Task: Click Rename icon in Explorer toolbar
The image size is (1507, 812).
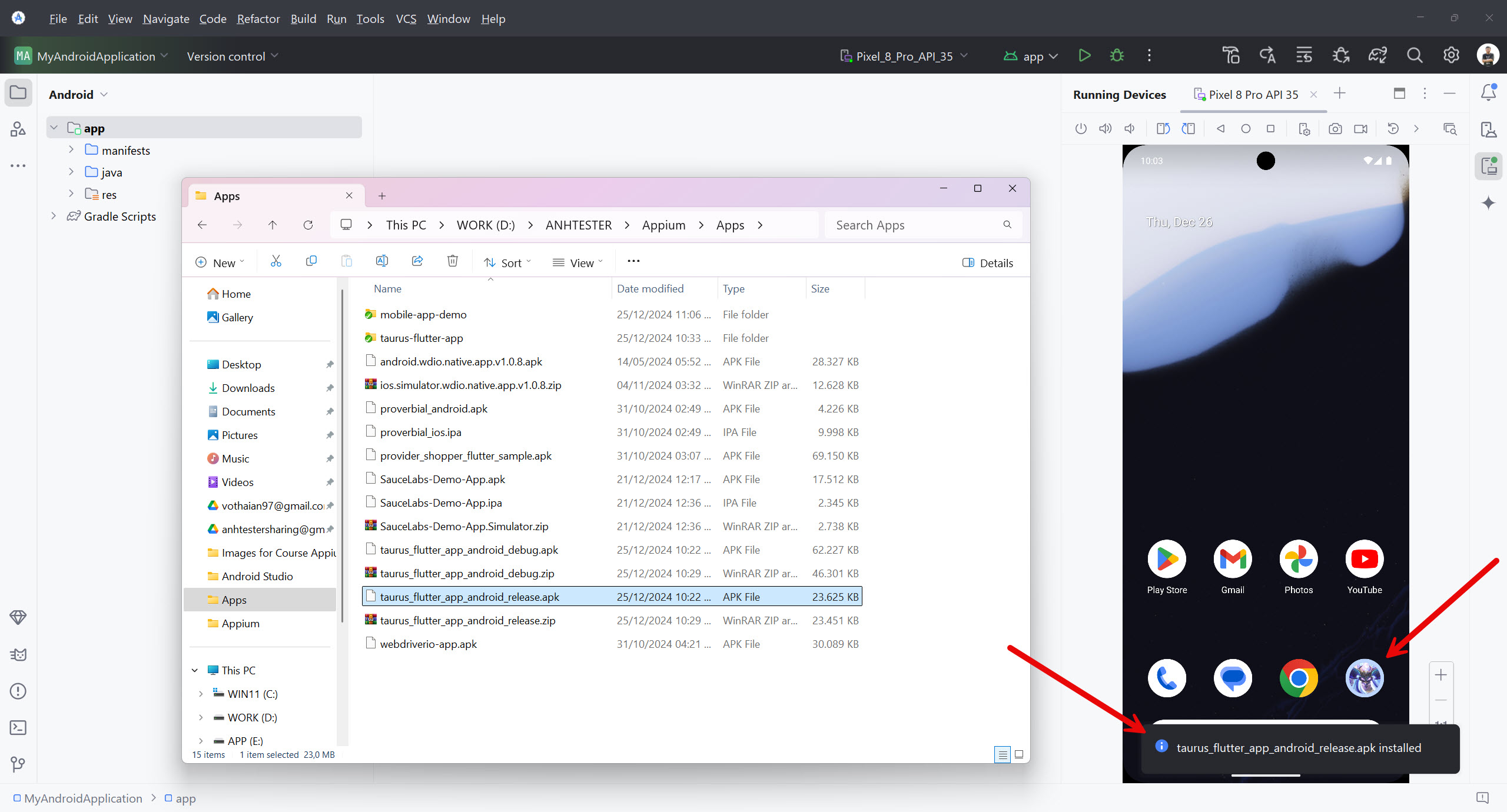Action: tap(381, 261)
